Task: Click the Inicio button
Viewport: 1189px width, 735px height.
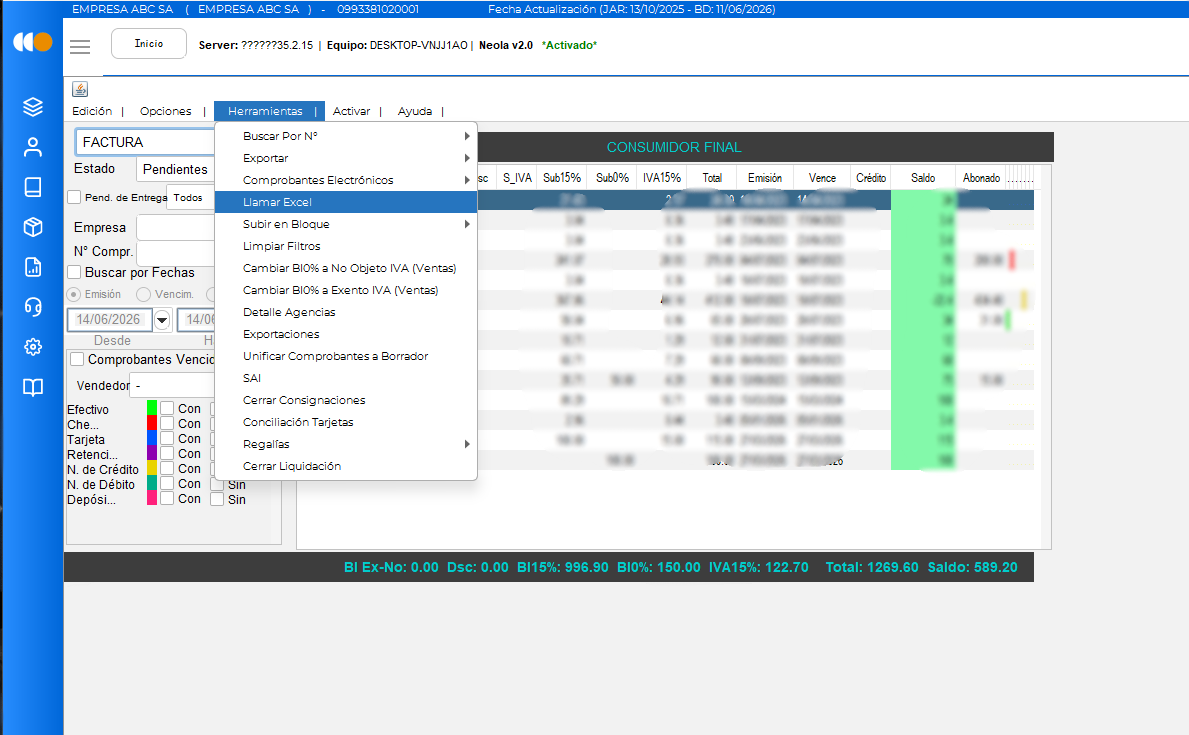Action: (149, 43)
